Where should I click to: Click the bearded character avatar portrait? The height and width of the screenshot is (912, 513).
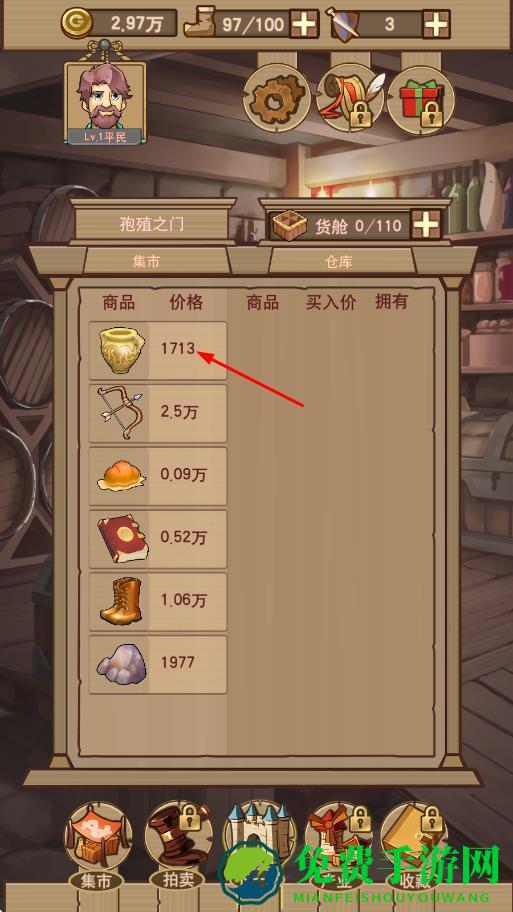[x=105, y=103]
